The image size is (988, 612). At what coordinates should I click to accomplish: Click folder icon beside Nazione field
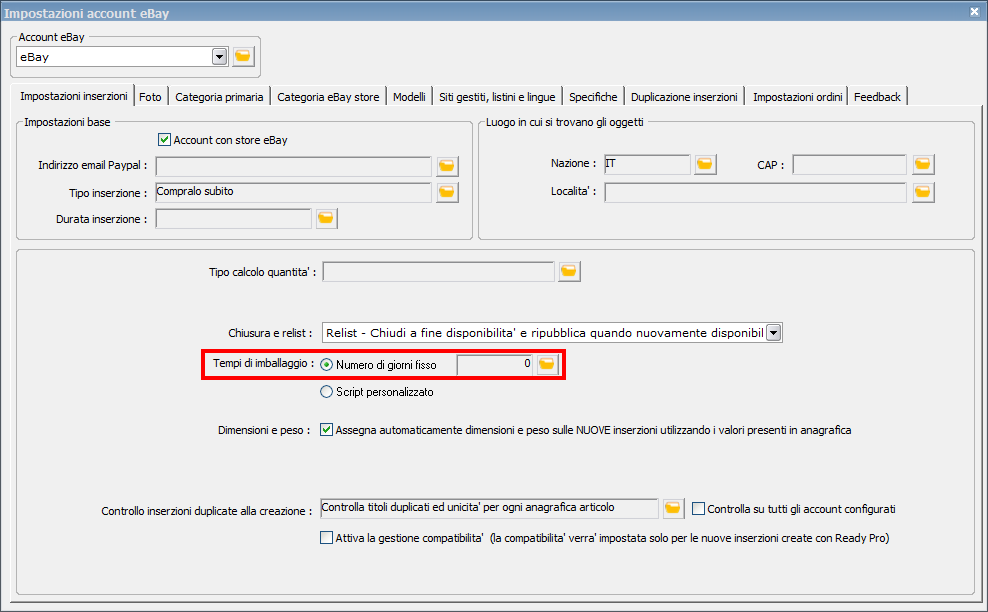coord(704,165)
